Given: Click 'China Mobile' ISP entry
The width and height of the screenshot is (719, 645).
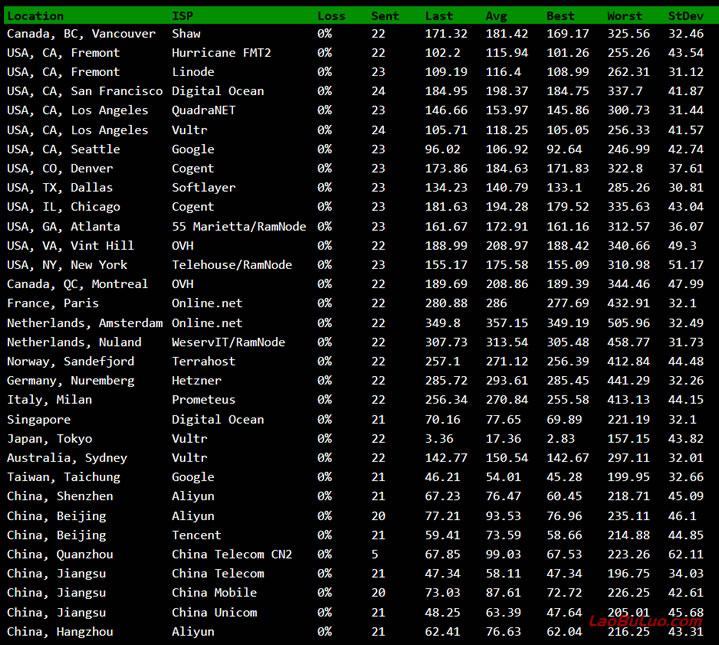Looking at the screenshot, I should [x=214, y=593].
